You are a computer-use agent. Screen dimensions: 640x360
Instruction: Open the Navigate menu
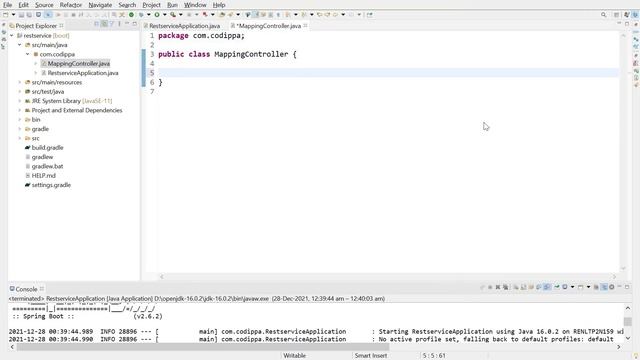100,5
